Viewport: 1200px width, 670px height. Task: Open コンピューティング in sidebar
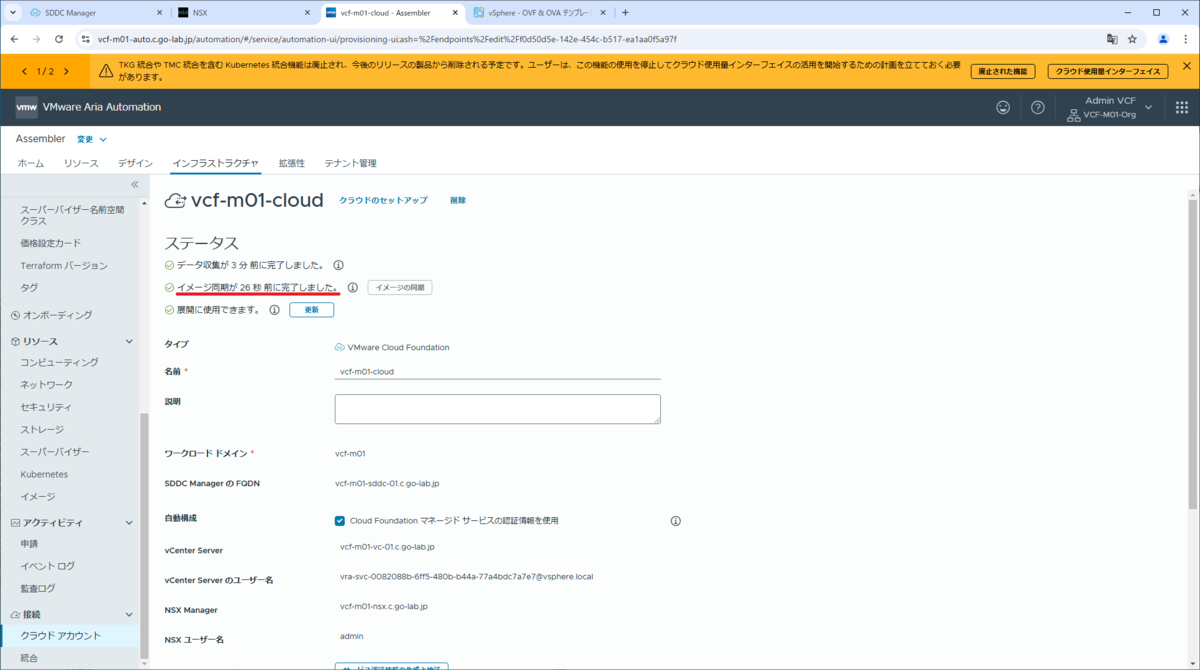coord(59,362)
